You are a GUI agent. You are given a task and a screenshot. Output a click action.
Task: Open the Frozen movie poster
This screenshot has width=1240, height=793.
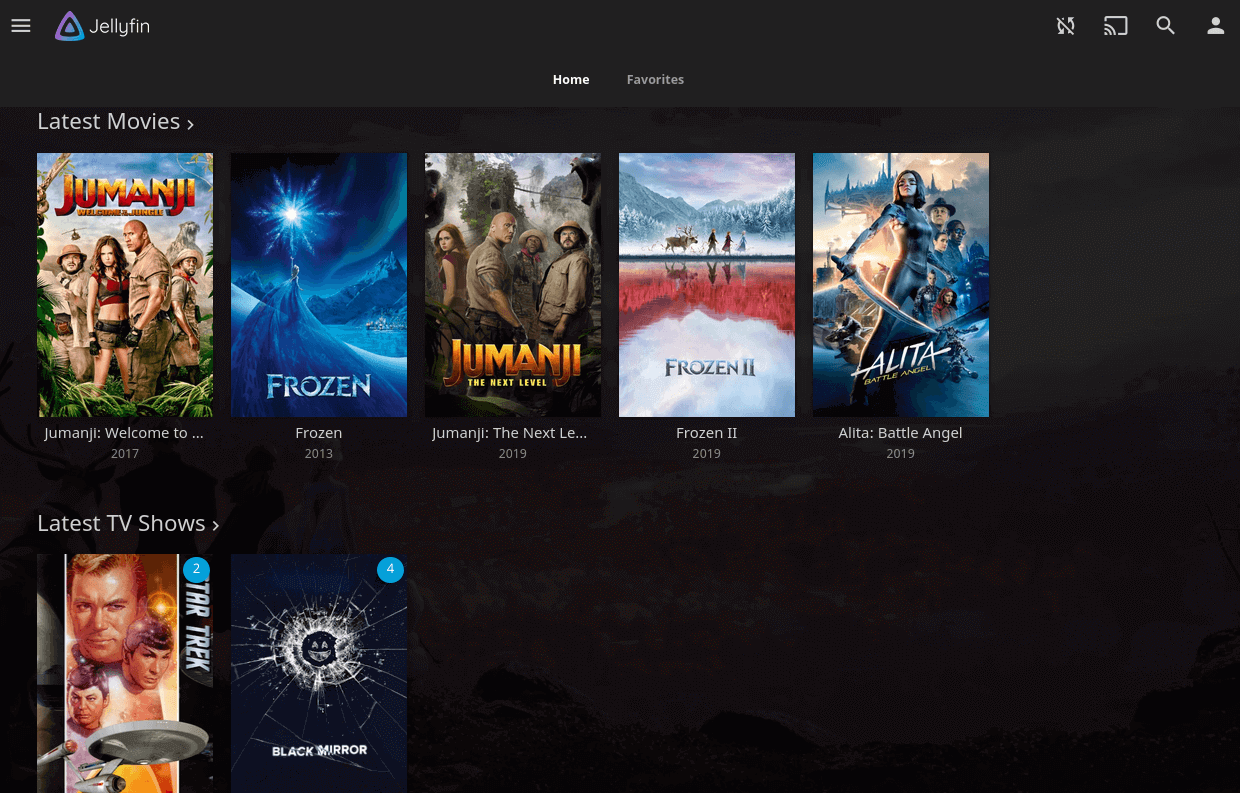(x=319, y=285)
